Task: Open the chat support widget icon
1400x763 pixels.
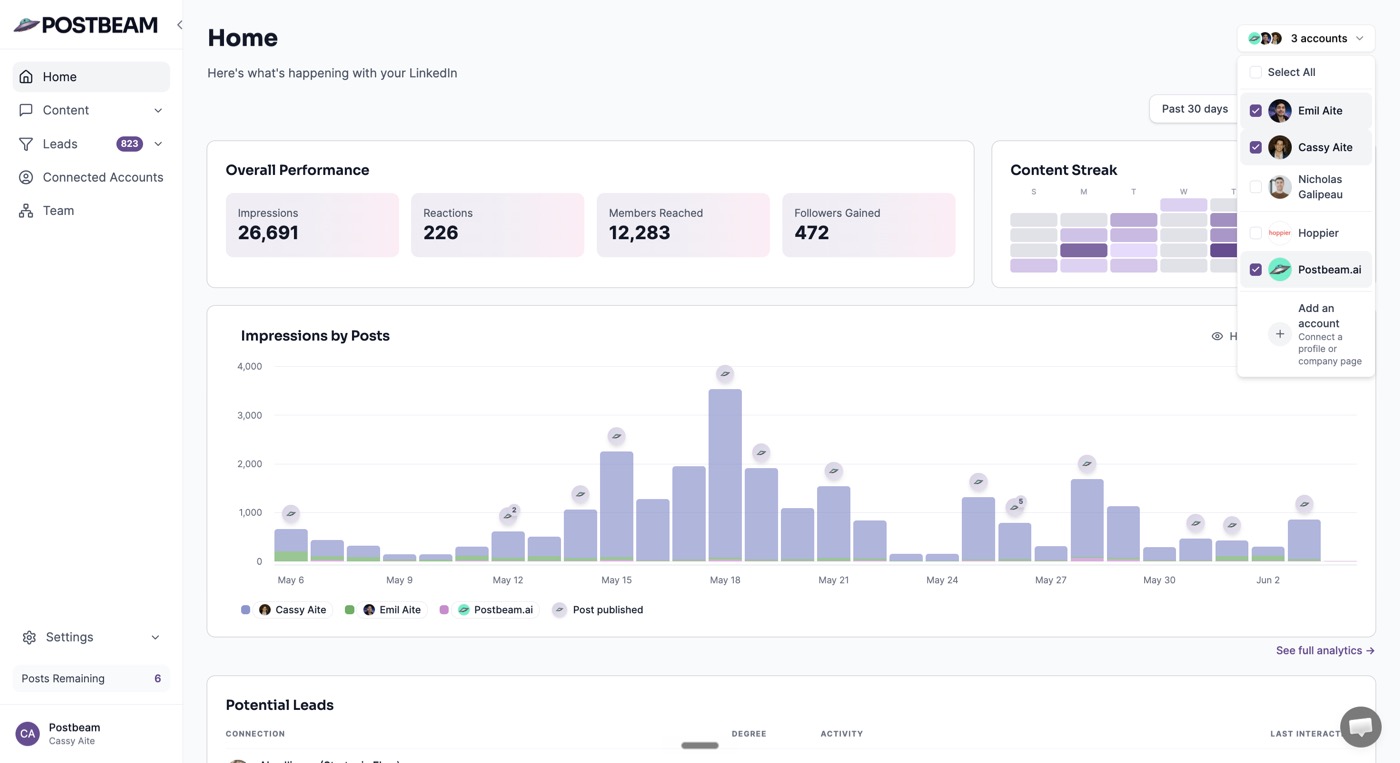Action: pos(1361,727)
